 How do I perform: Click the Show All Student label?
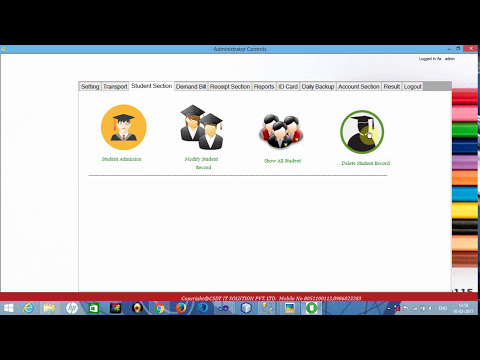point(283,161)
